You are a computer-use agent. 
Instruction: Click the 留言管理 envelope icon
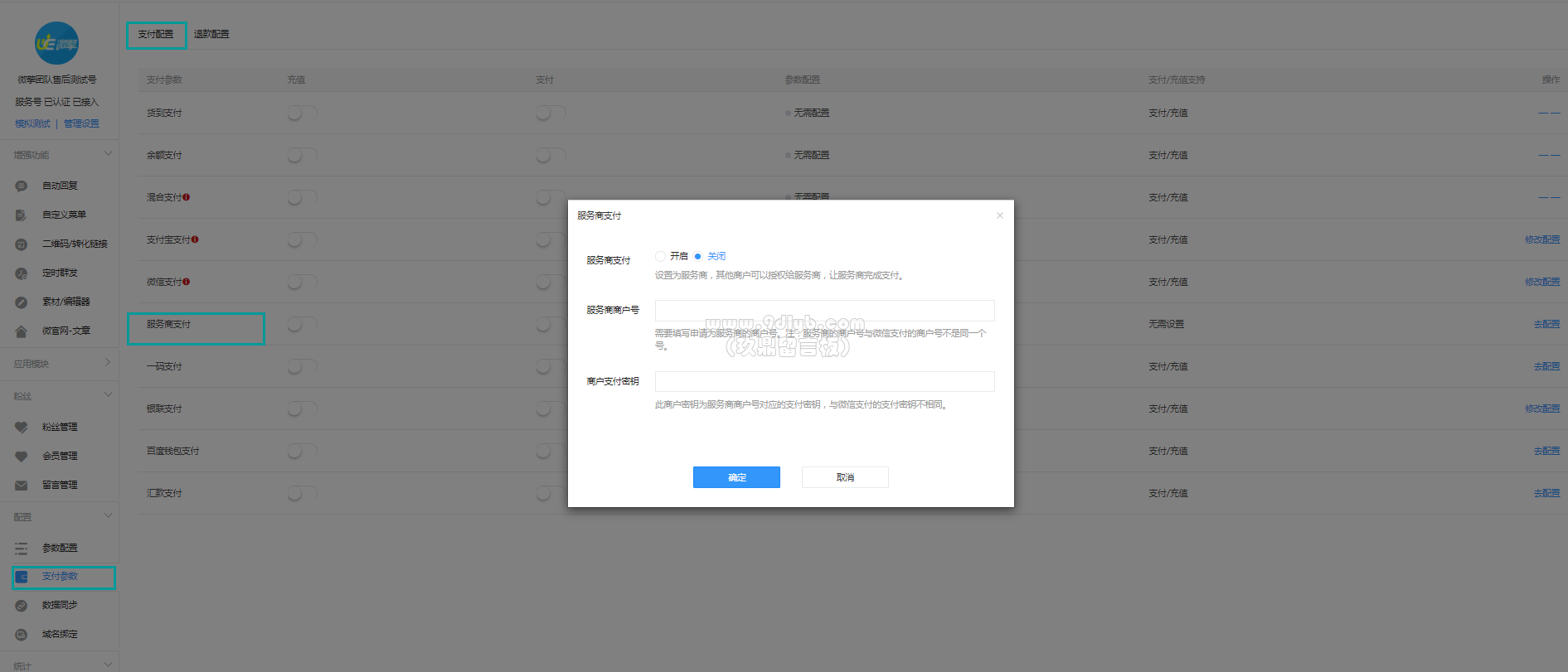[x=22, y=486]
